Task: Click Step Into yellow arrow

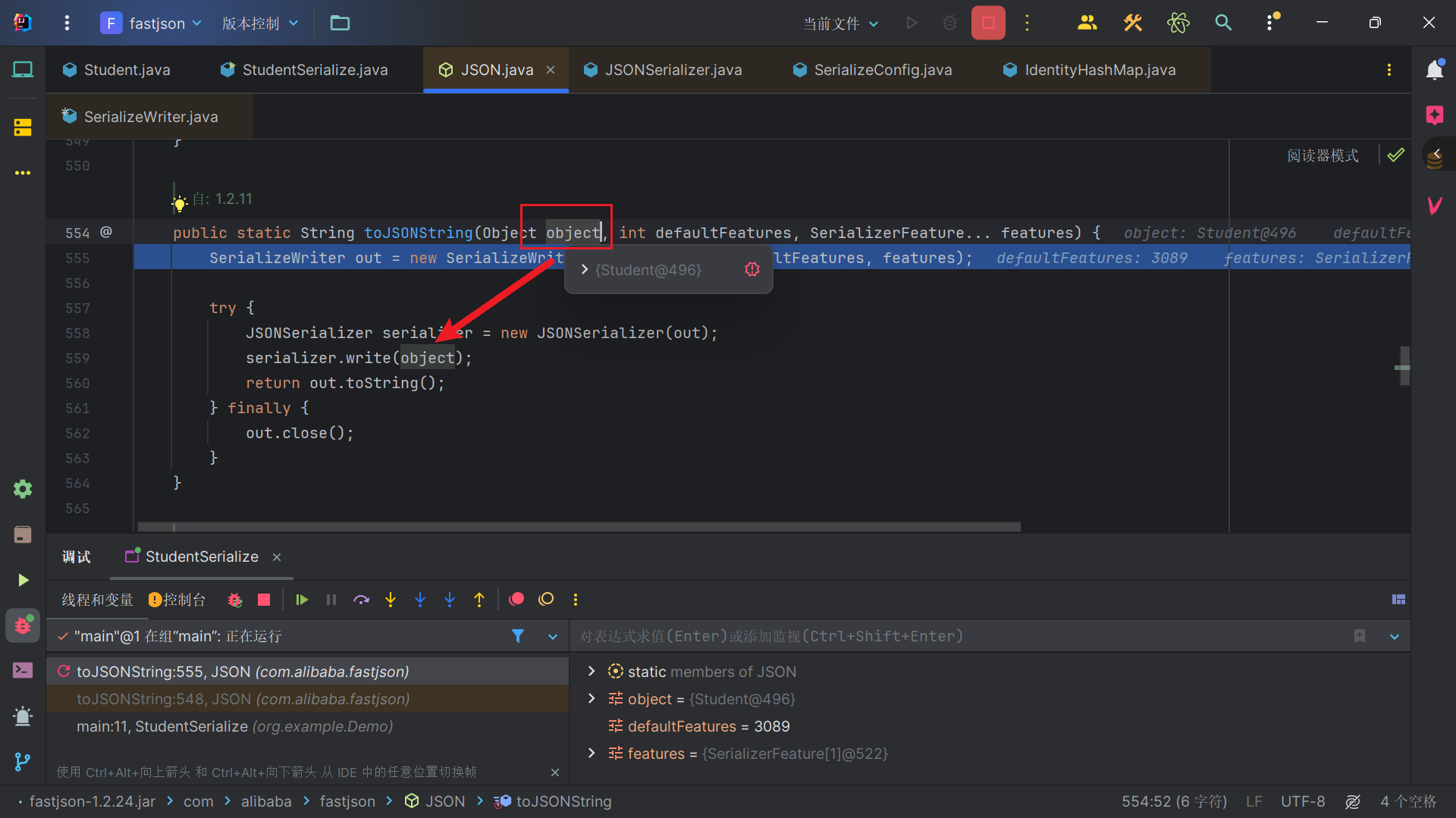Action: click(x=391, y=600)
